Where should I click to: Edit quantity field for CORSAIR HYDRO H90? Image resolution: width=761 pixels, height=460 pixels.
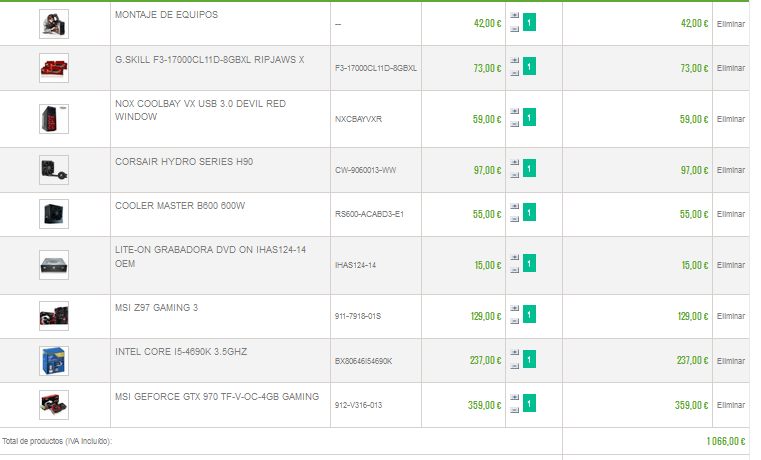tap(529, 168)
